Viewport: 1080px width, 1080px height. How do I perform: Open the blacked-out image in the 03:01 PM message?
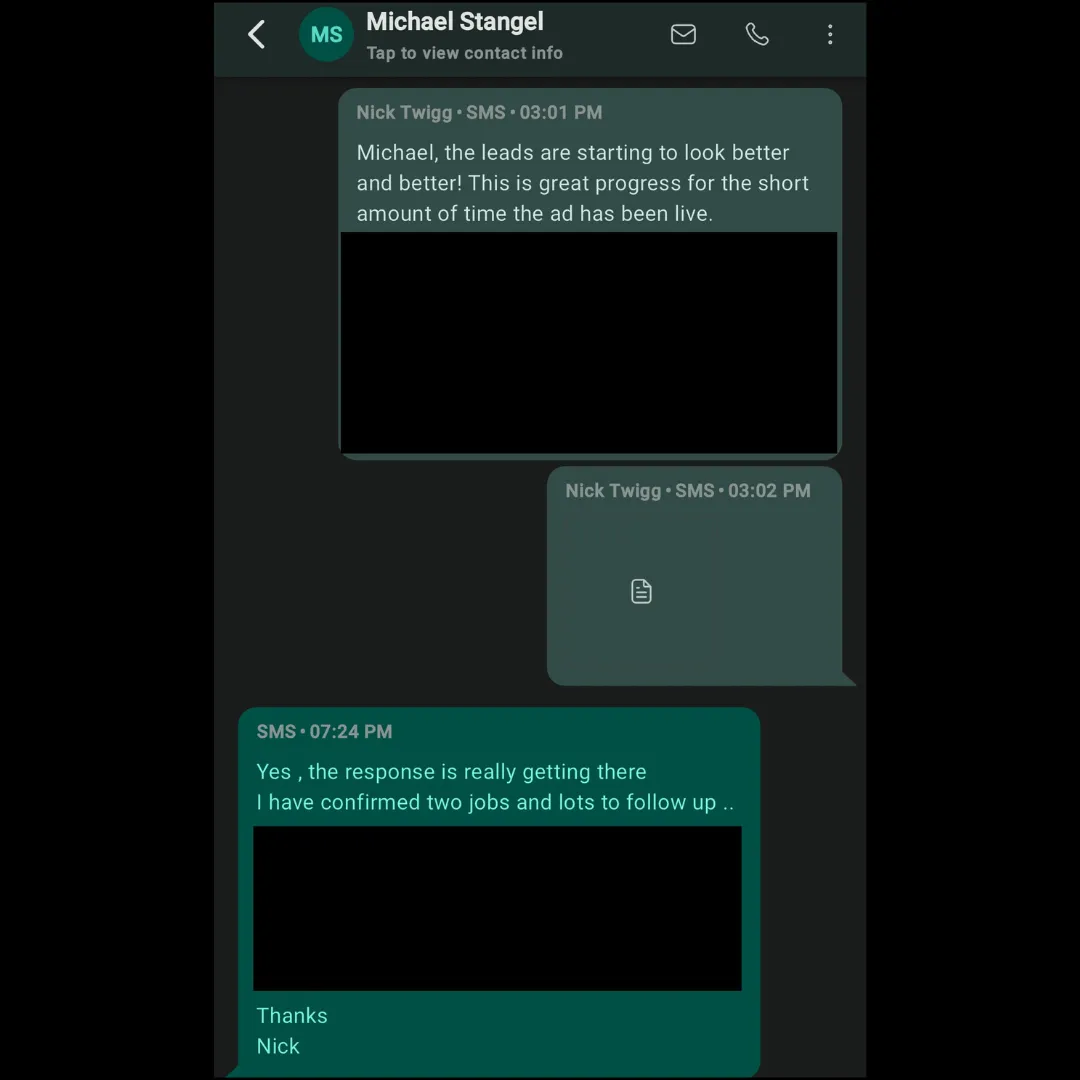pyautogui.click(x=589, y=342)
